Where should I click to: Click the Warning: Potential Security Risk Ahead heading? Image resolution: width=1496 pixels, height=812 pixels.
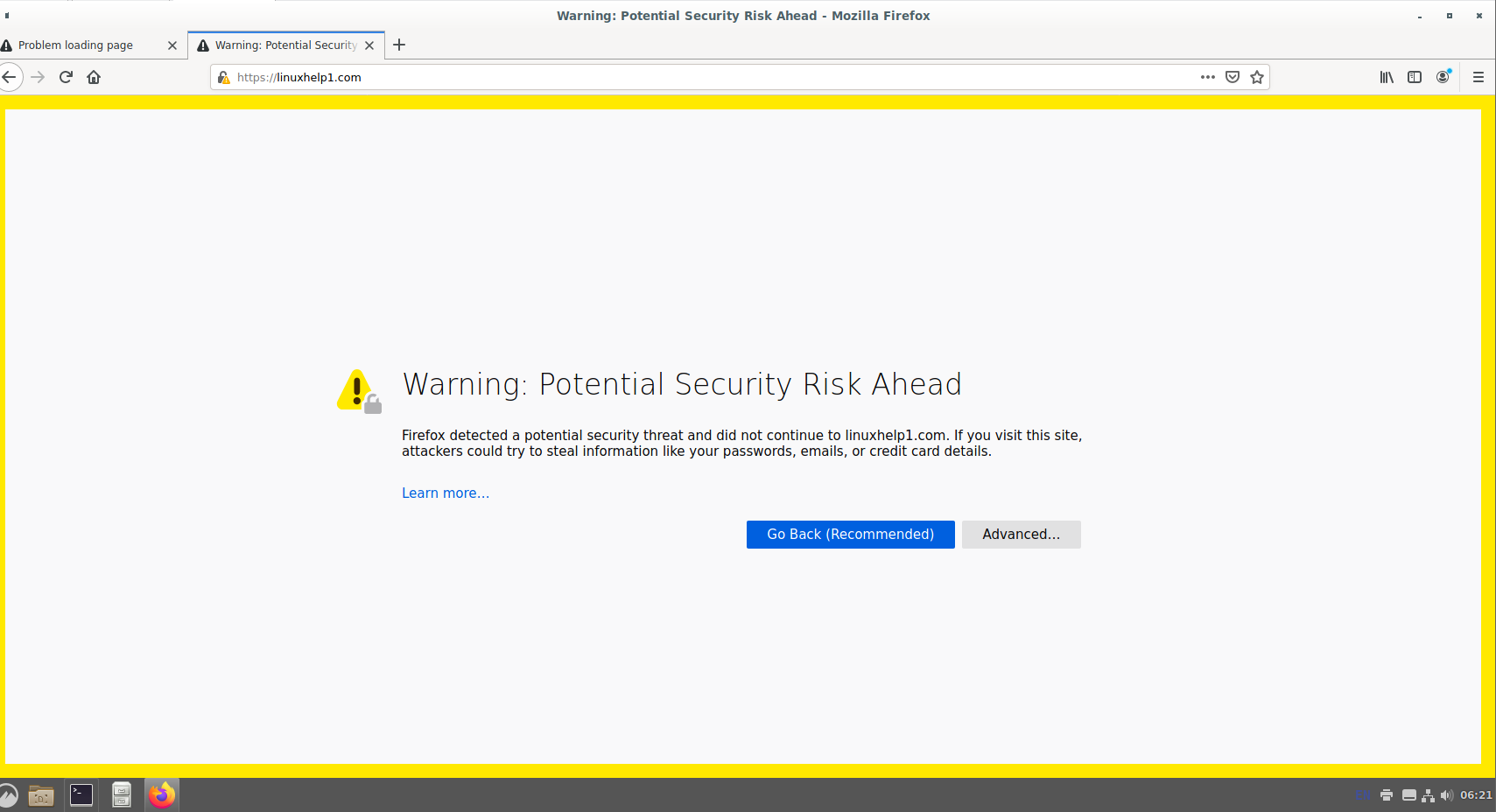click(682, 385)
